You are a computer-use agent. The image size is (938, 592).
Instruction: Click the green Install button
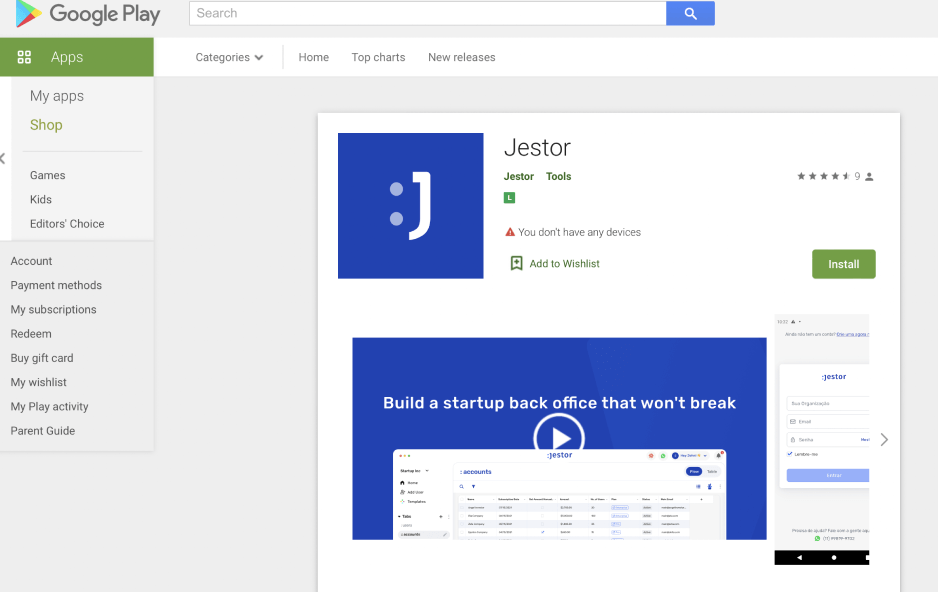843,264
